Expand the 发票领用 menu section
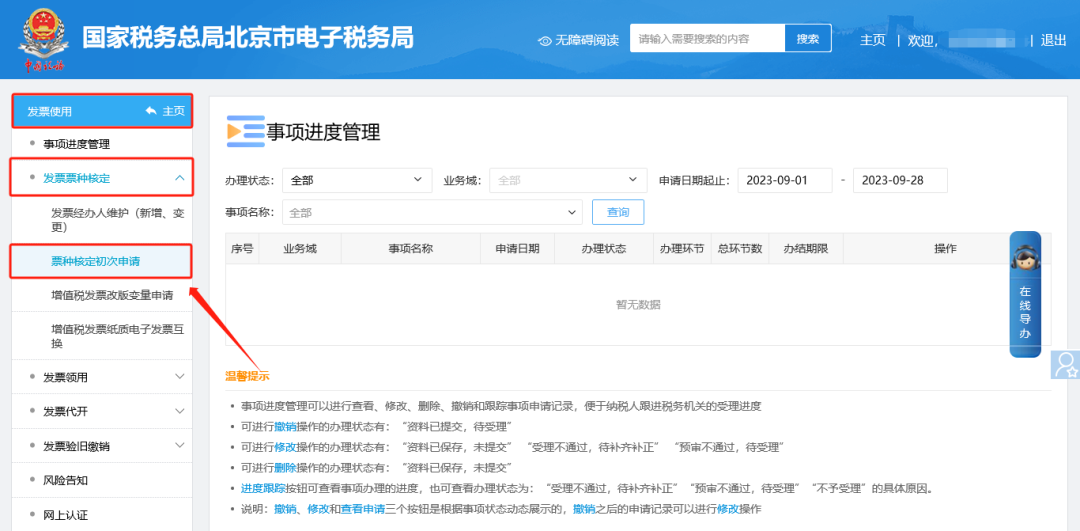The height and width of the screenshot is (531, 1080). coord(180,377)
